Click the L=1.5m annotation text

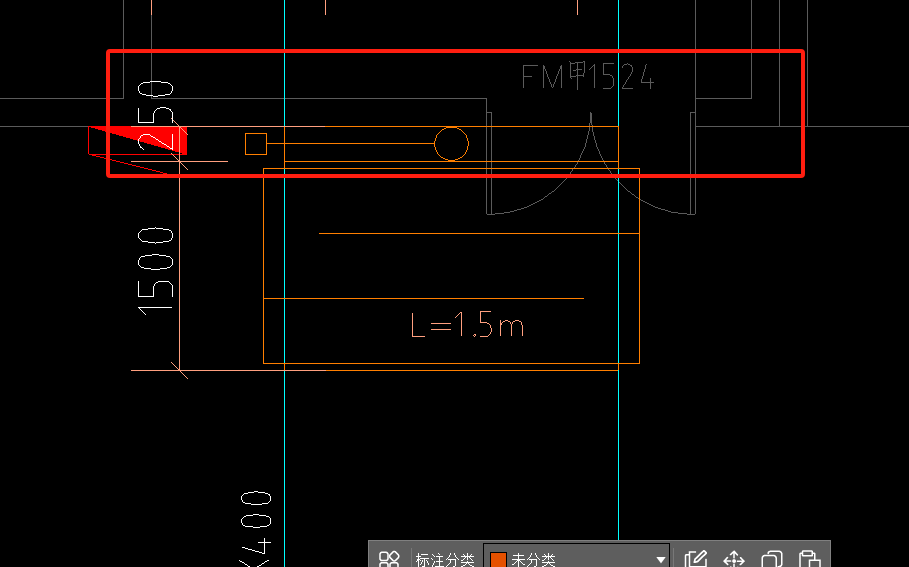[467, 325]
